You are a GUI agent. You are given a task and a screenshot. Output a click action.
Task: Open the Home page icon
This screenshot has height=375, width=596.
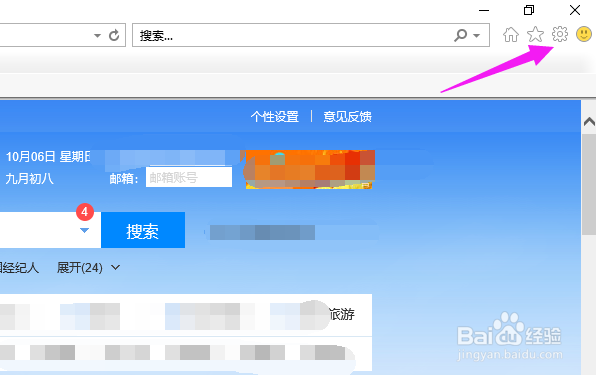(x=510, y=35)
